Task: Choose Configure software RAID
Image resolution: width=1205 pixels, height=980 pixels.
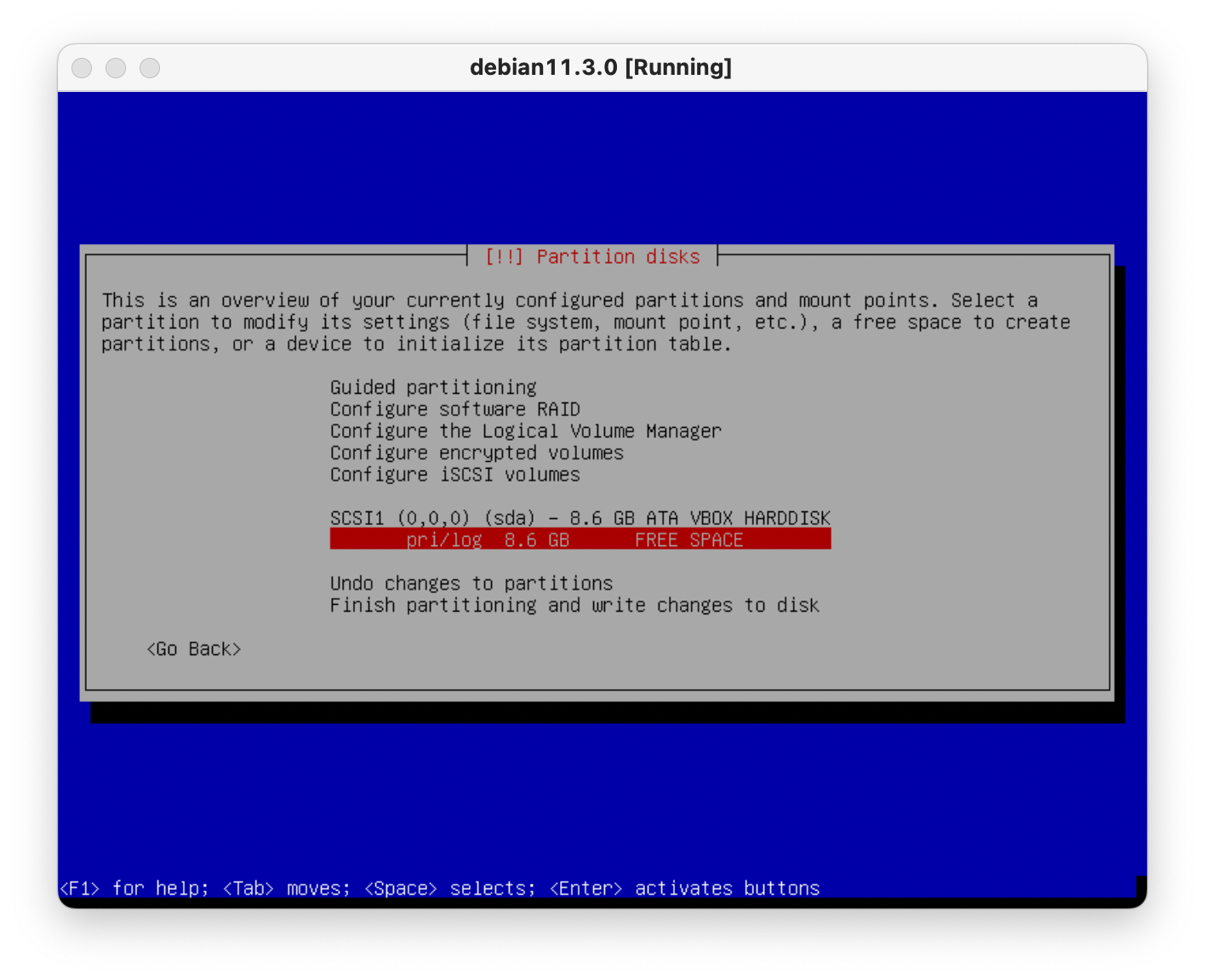Action: [454, 409]
